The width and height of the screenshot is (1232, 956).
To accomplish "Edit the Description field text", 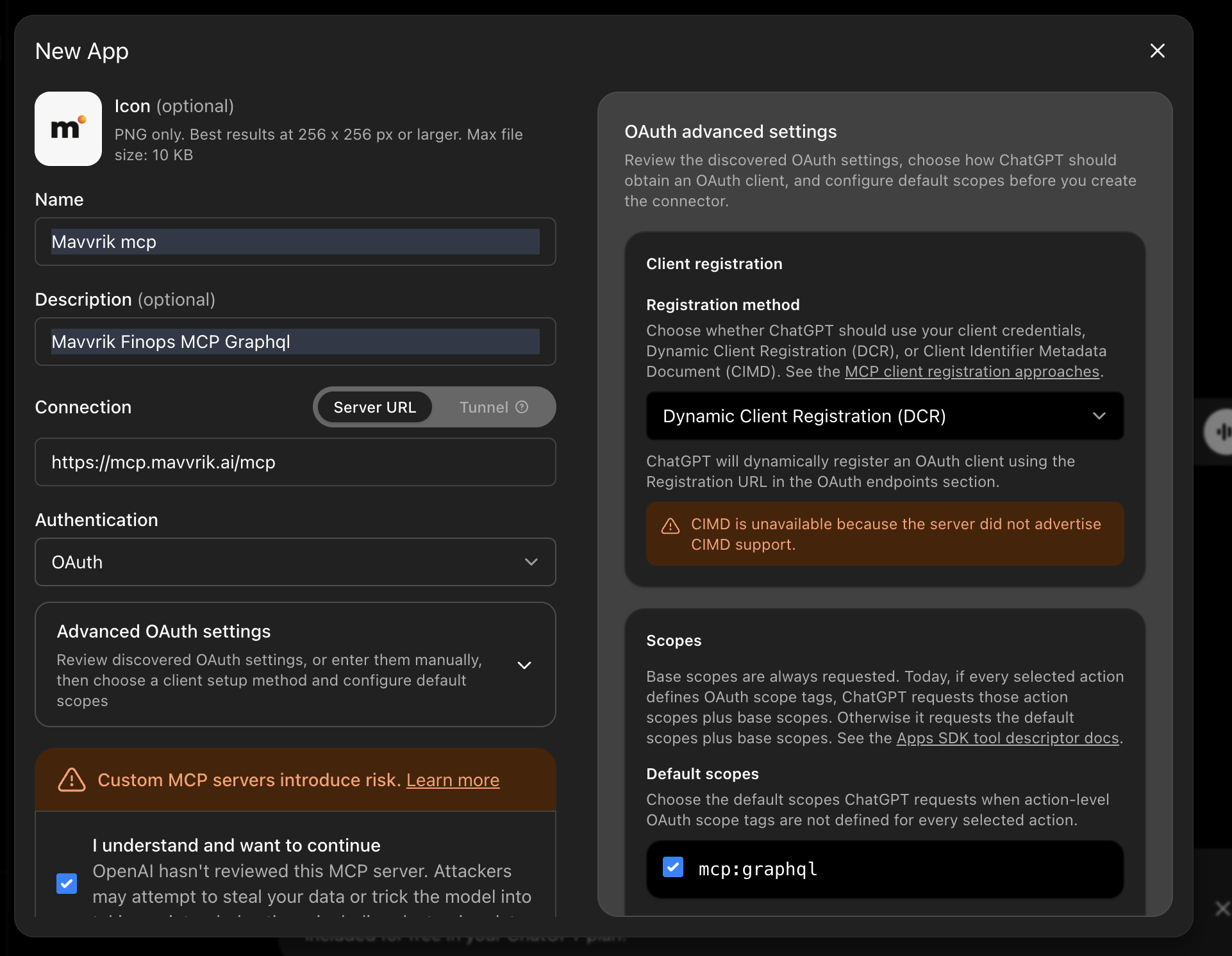I will tap(296, 342).
